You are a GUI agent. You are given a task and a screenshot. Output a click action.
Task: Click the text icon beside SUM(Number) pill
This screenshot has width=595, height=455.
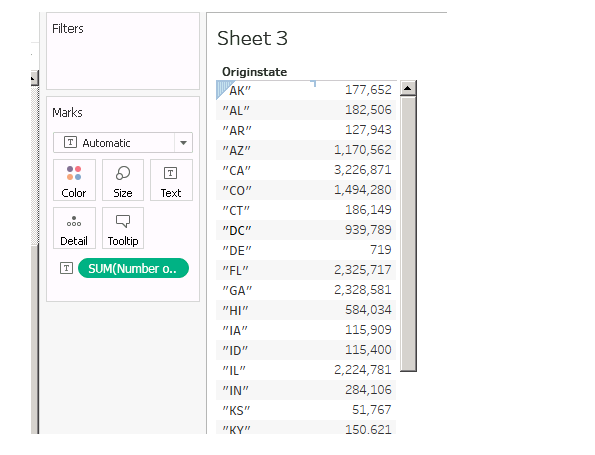click(66, 268)
